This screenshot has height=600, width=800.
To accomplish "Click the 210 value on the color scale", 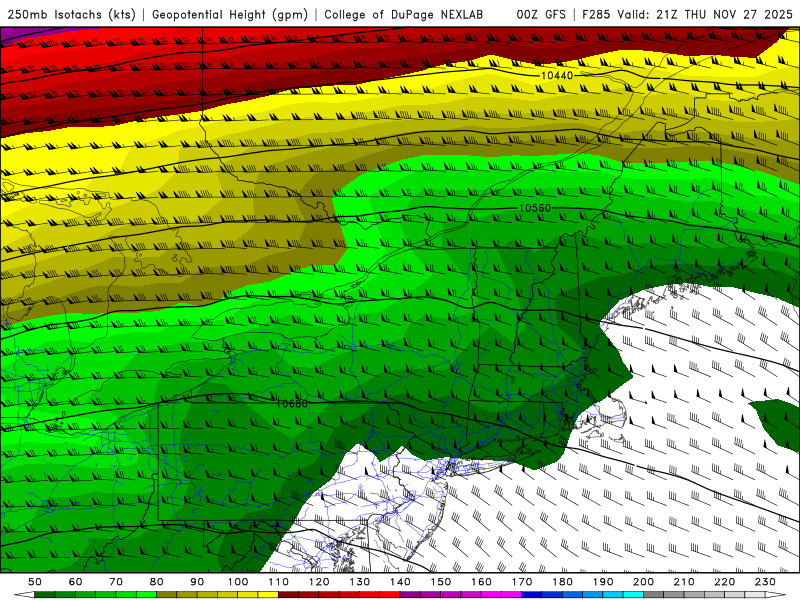I will 684,582.
